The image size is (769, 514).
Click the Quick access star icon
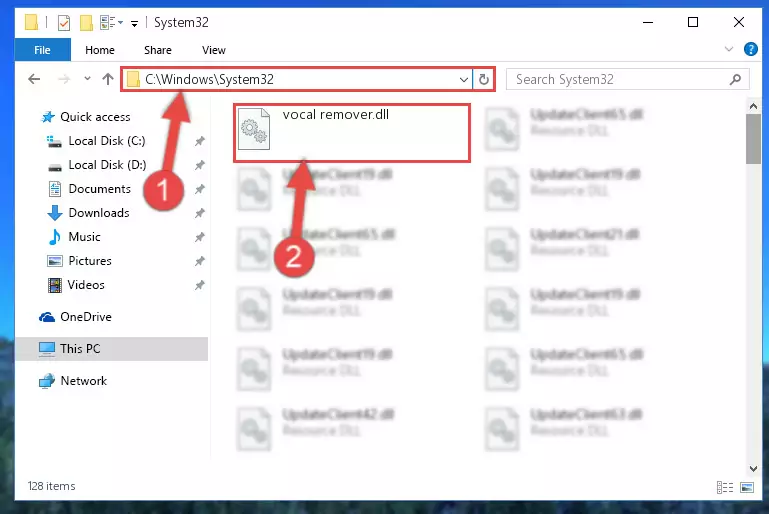coord(48,117)
